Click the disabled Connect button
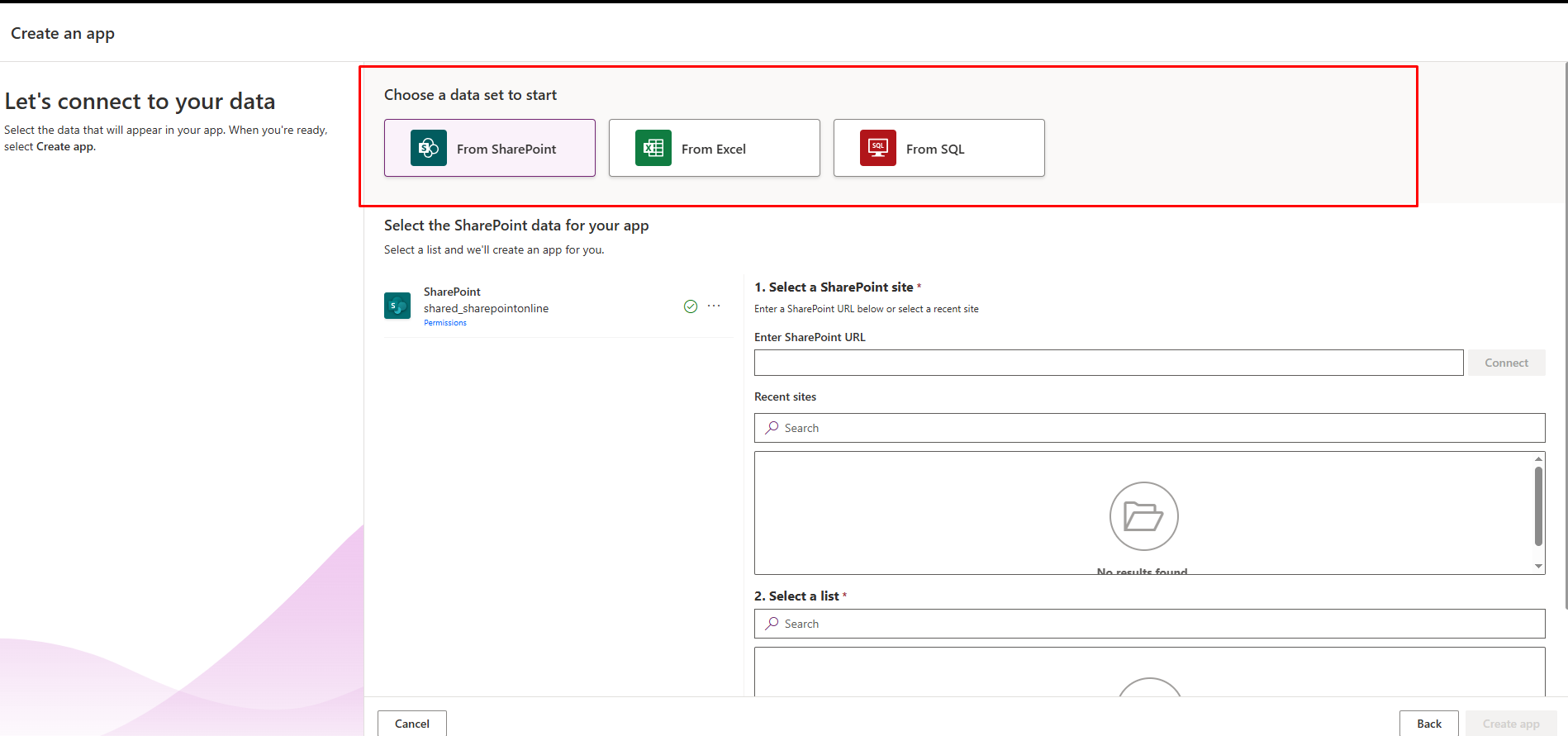The width and height of the screenshot is (1568, 736). coord(1506,363)
